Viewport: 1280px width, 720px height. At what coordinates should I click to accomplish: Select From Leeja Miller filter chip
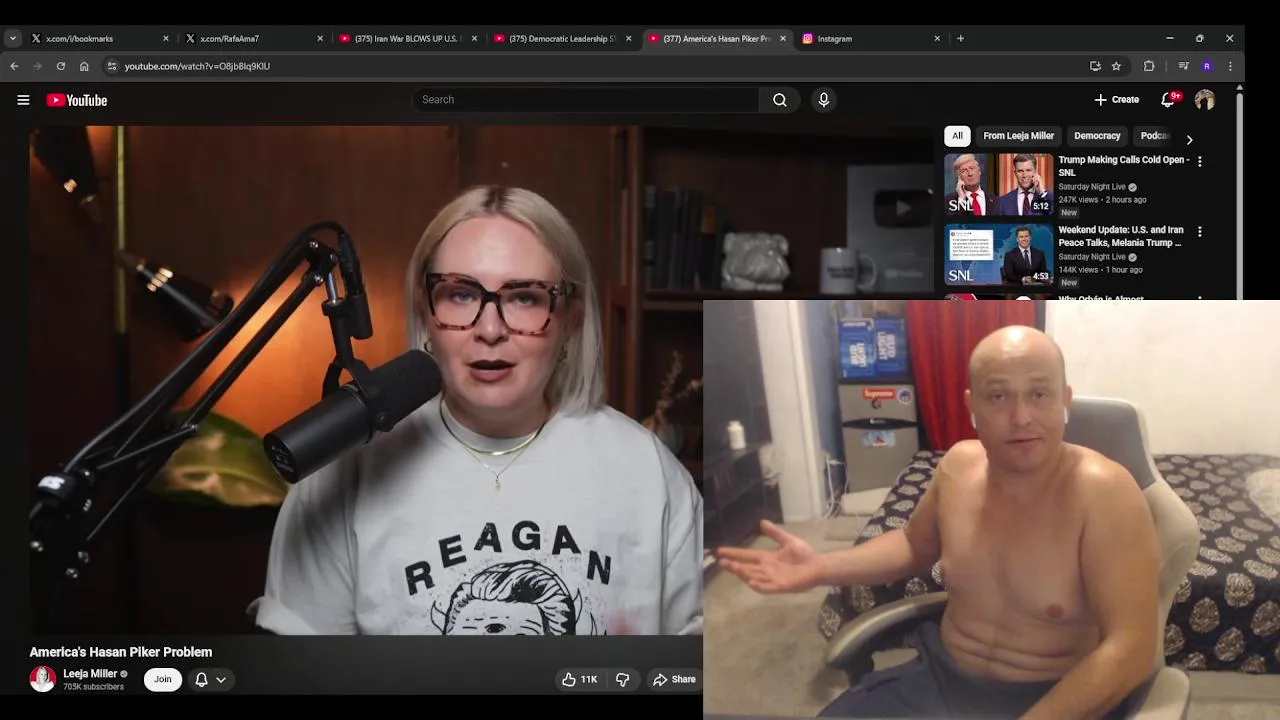click(x=1018, y=136)
